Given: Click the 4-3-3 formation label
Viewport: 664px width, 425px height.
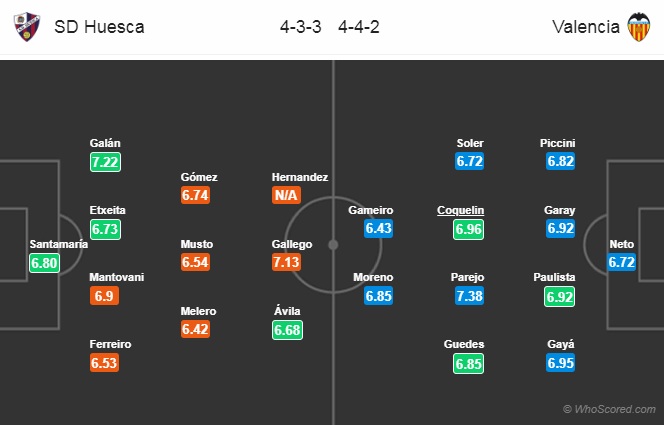Looking at the screenshot, I should (x=301, y=27).
